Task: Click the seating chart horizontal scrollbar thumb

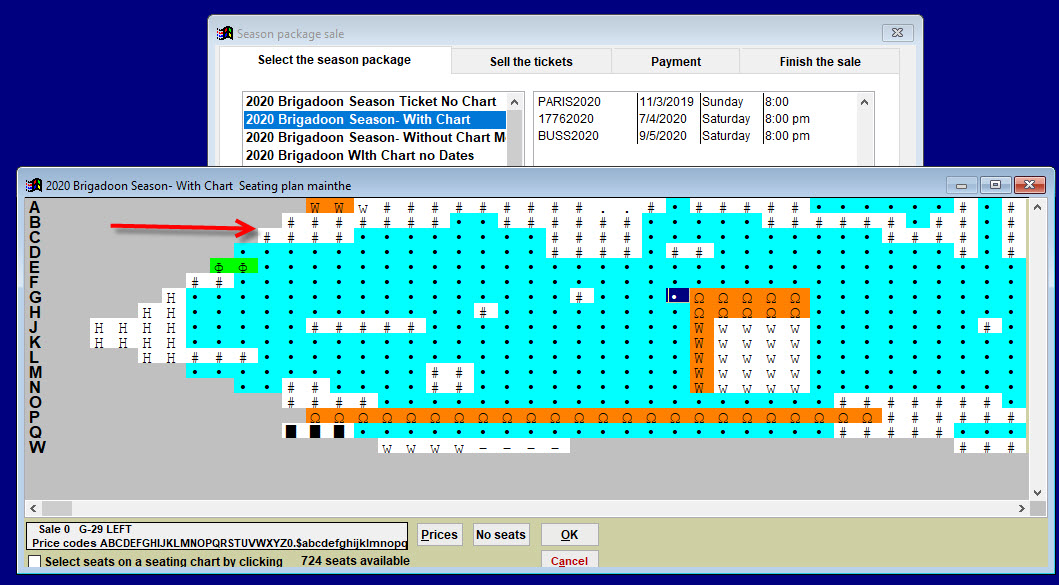Action: [x=57, y=507]
